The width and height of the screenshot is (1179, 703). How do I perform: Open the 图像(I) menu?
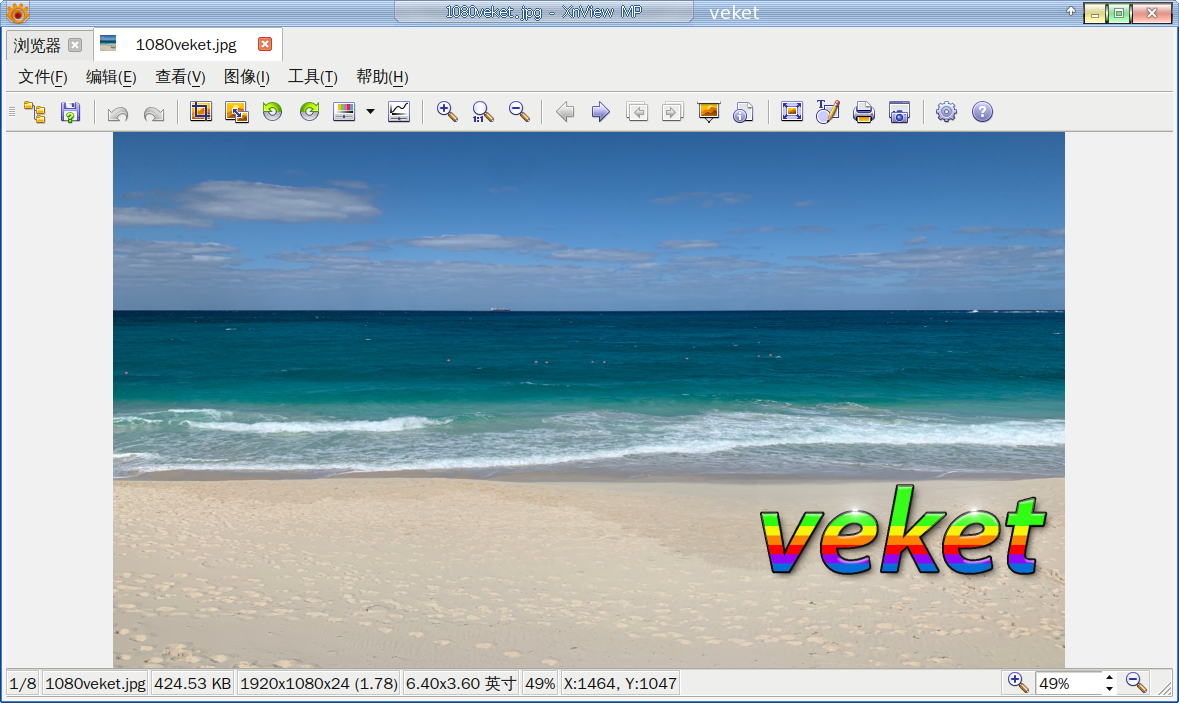[x=247, y=77]
